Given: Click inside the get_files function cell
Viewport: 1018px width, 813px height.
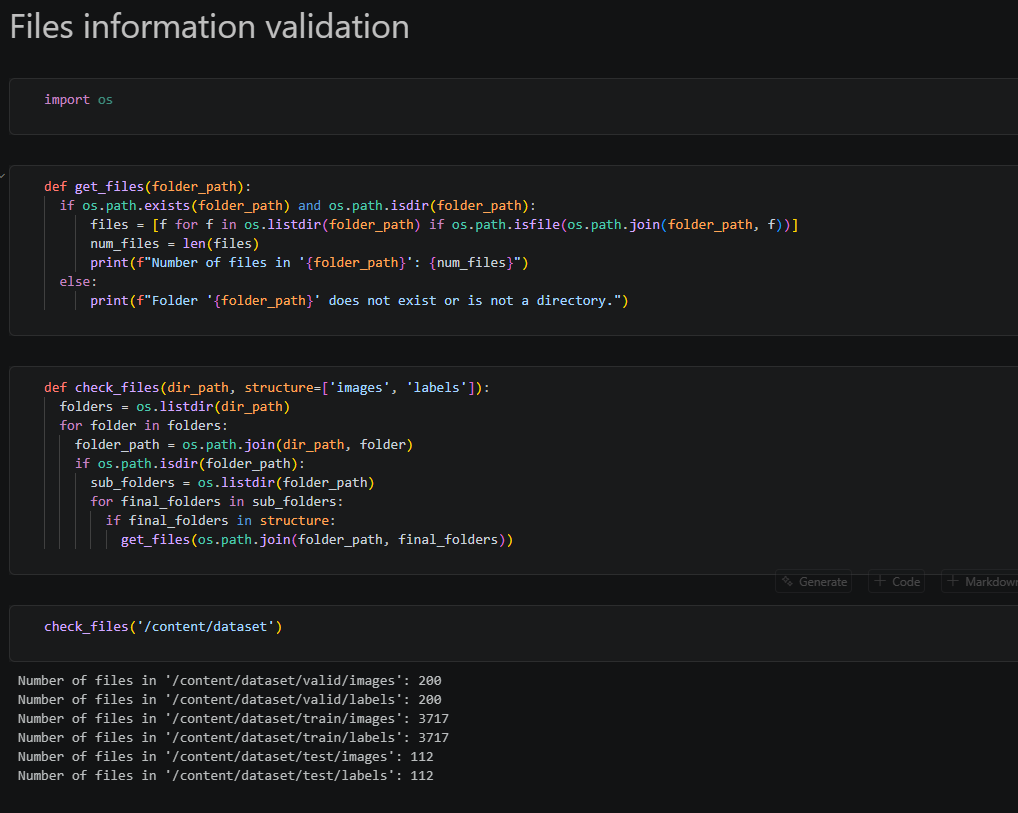Looking at the screenshot, I should 514,251.
